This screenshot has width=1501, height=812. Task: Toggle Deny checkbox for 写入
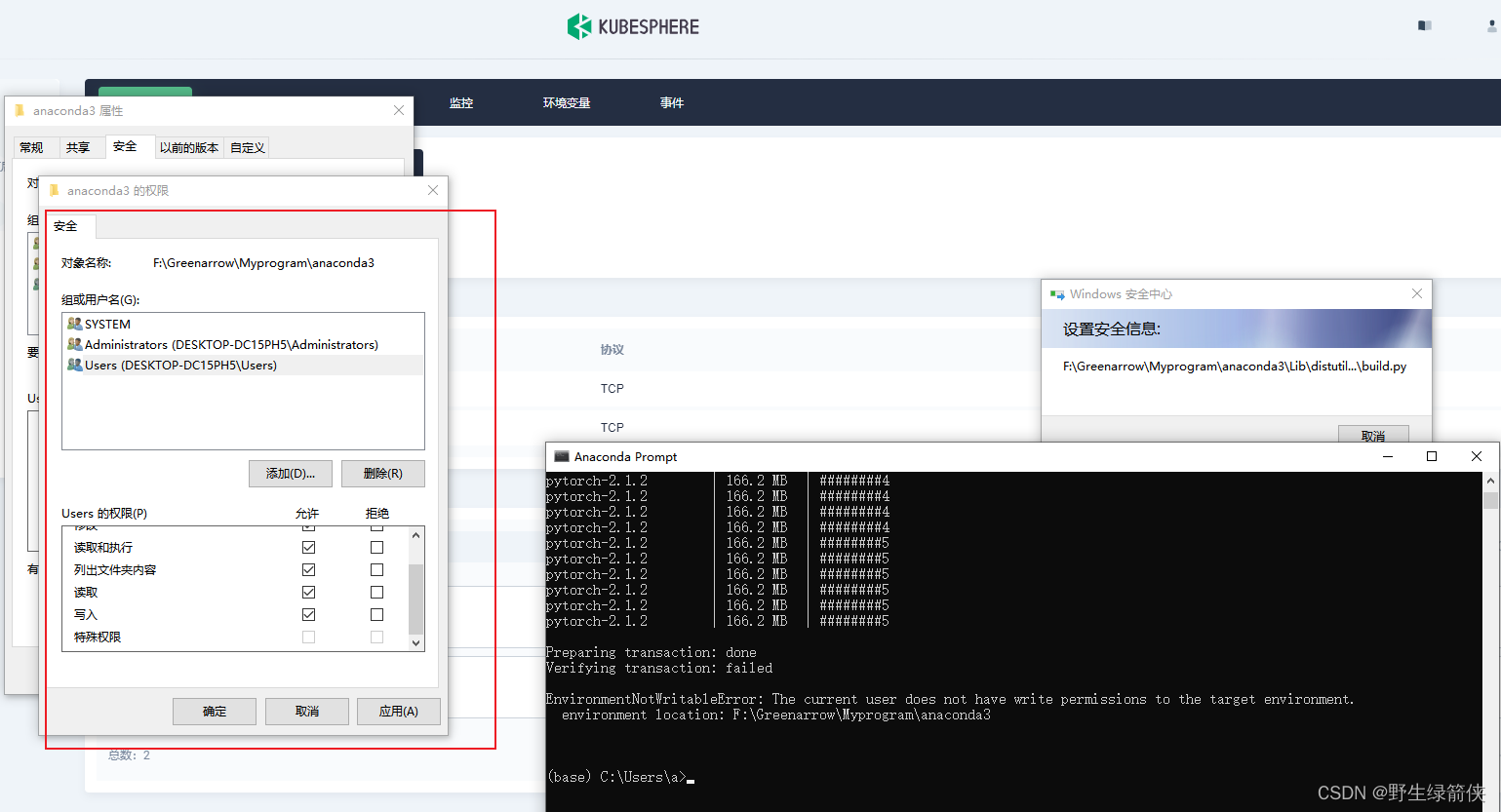376,614
